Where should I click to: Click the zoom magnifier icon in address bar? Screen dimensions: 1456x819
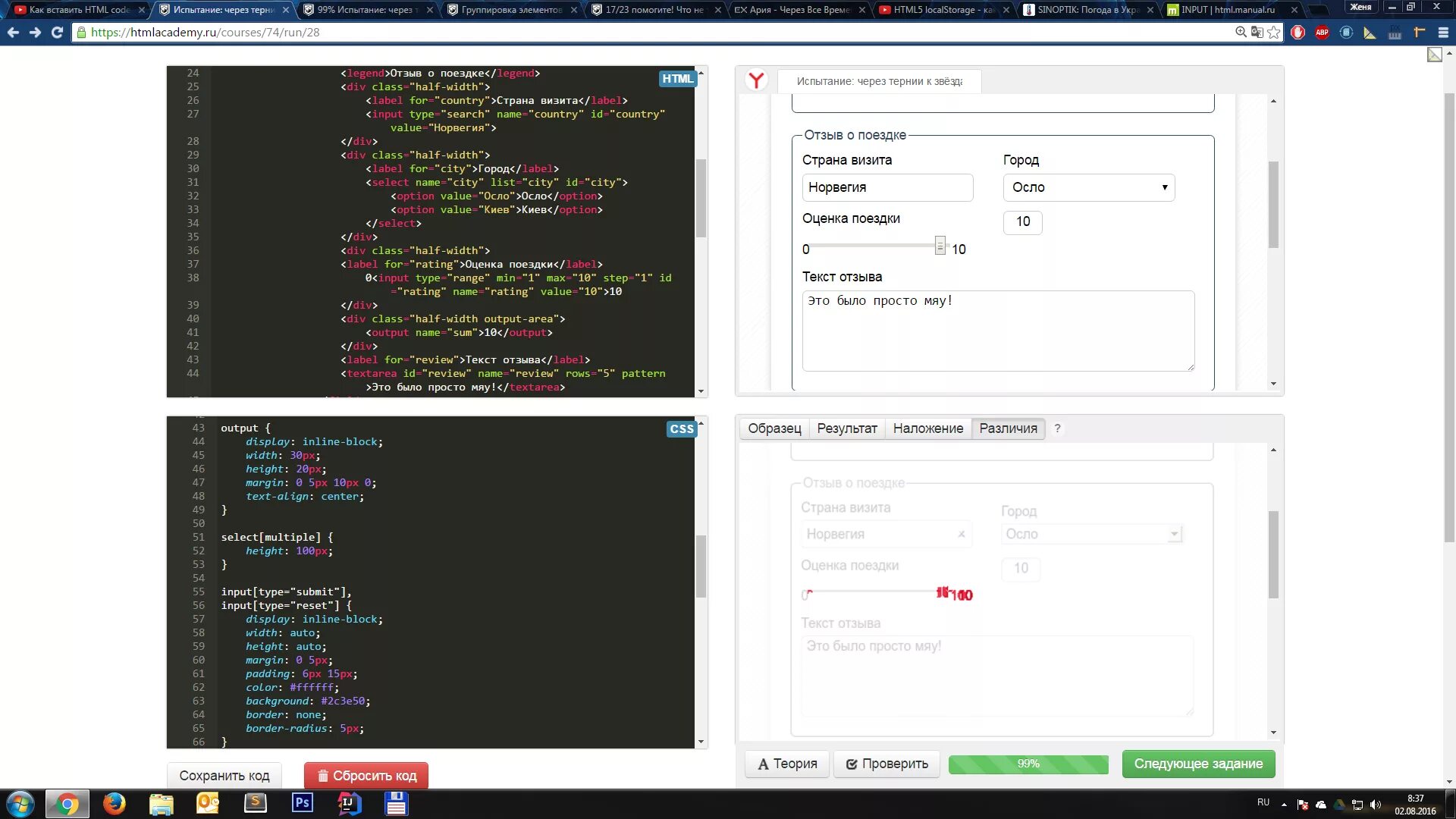click(x=1241, y=33)
